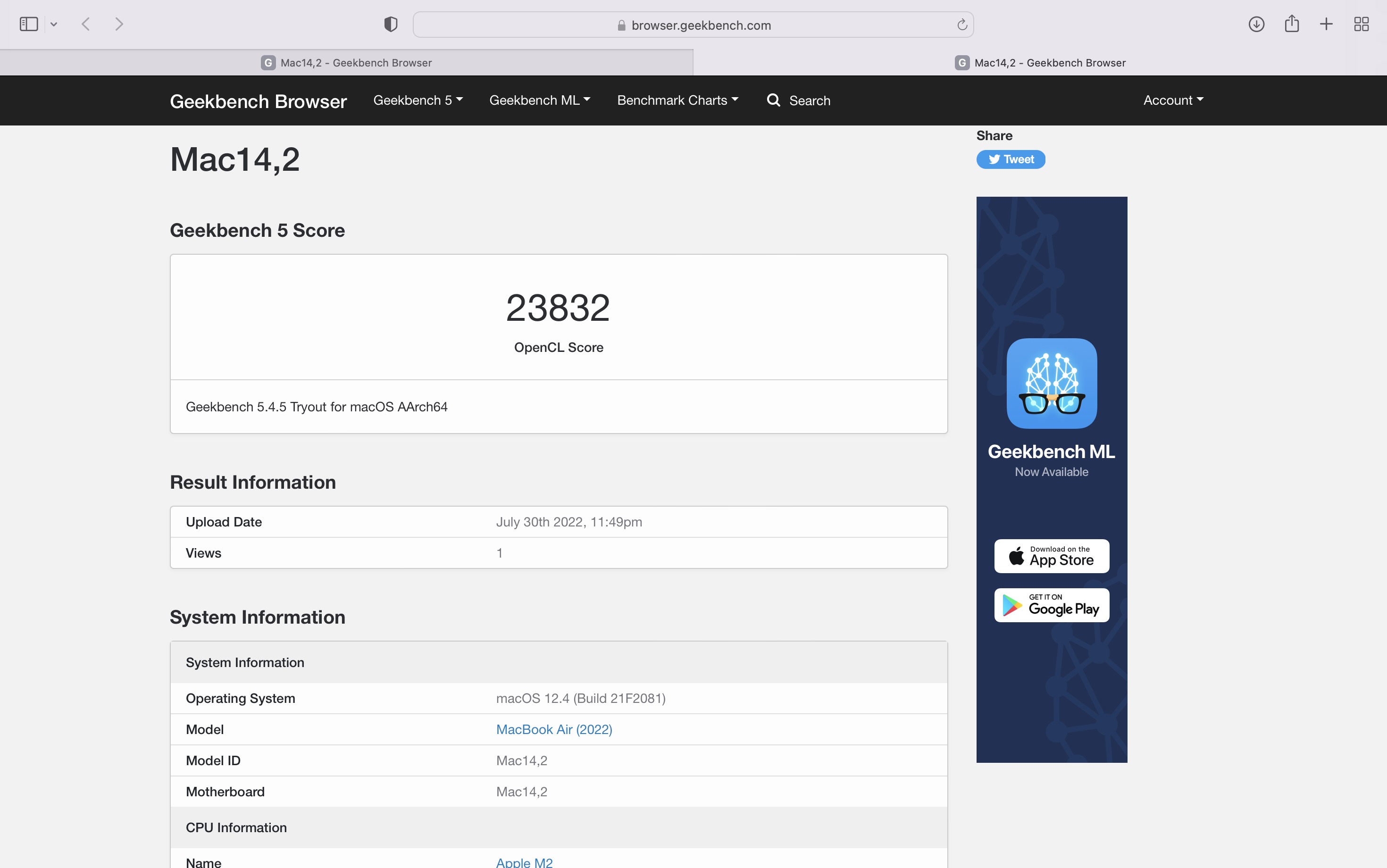Select the right Mac14,2 Geekbench tab

click(1040, 63)
